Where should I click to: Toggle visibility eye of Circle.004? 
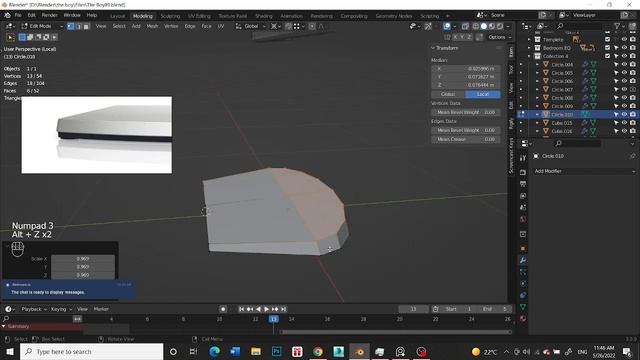tap(624, 64)
